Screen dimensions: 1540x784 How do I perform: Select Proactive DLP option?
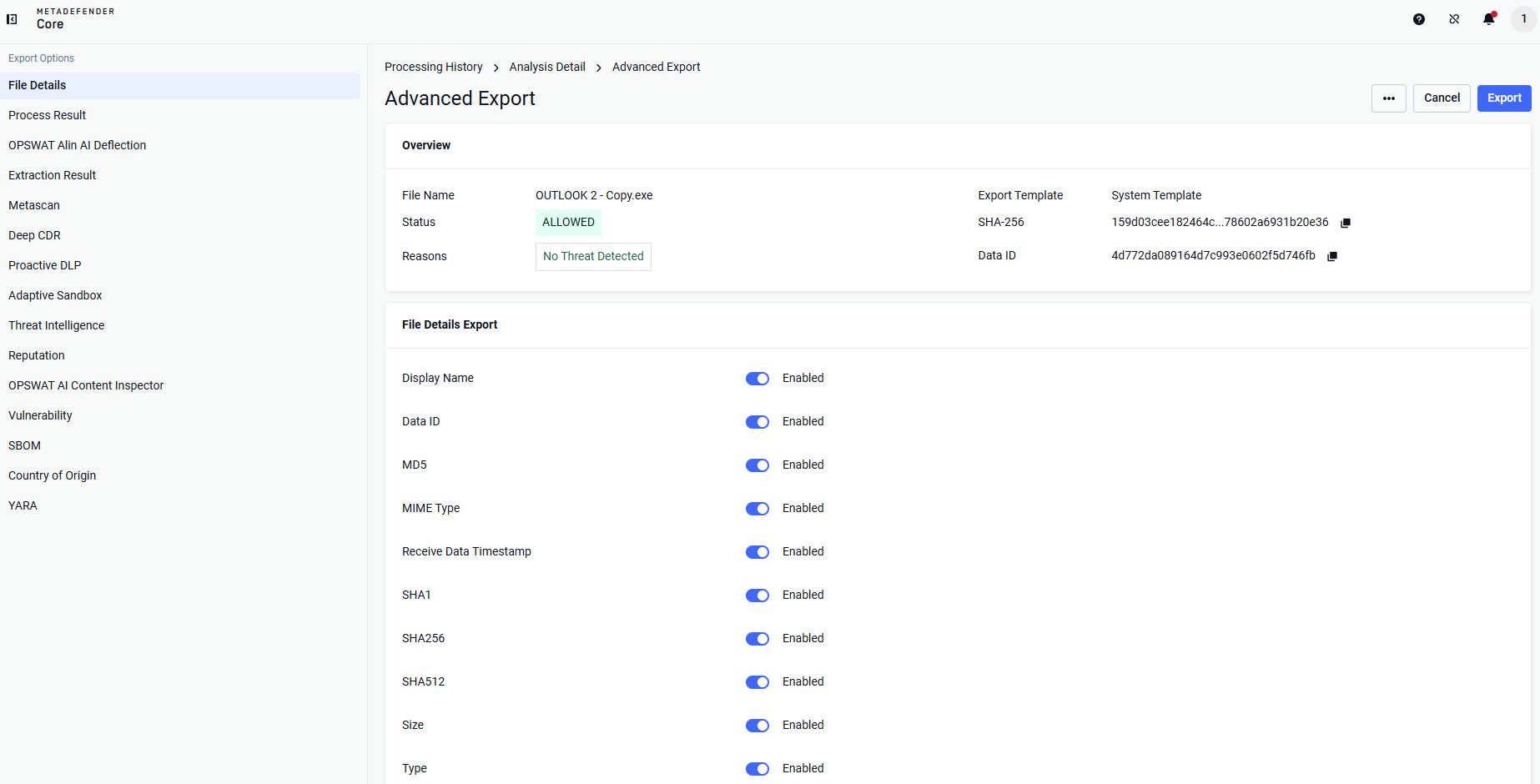[180, 266]
